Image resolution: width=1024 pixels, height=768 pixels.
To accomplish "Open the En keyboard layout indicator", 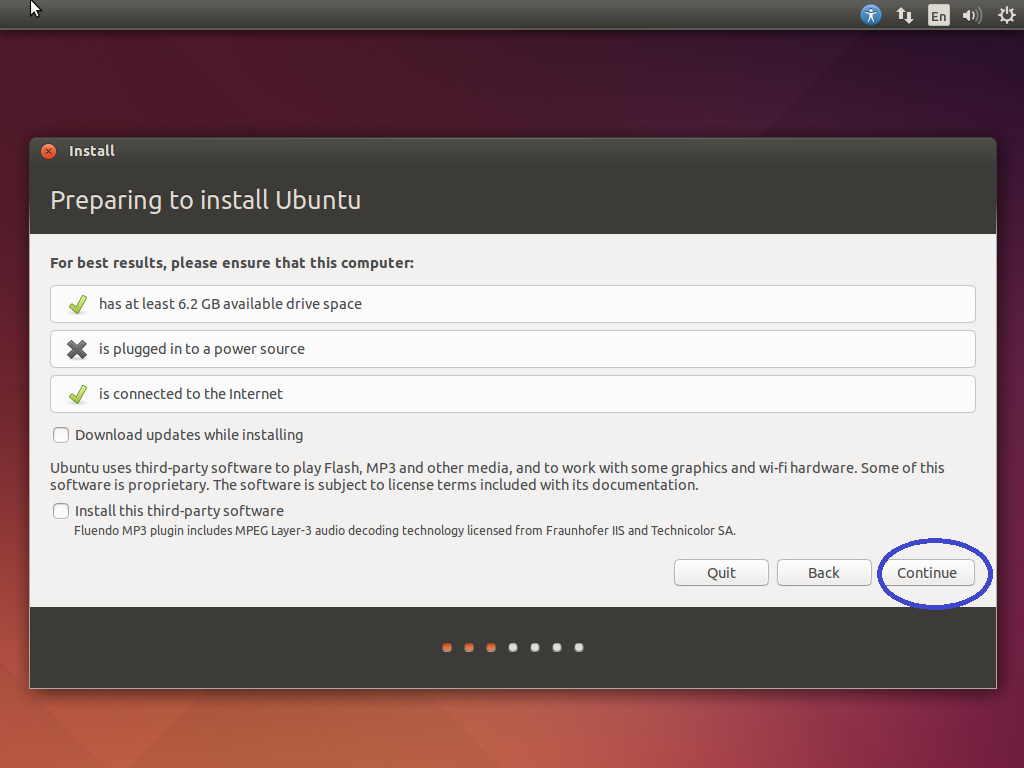I will pos(938,15).
